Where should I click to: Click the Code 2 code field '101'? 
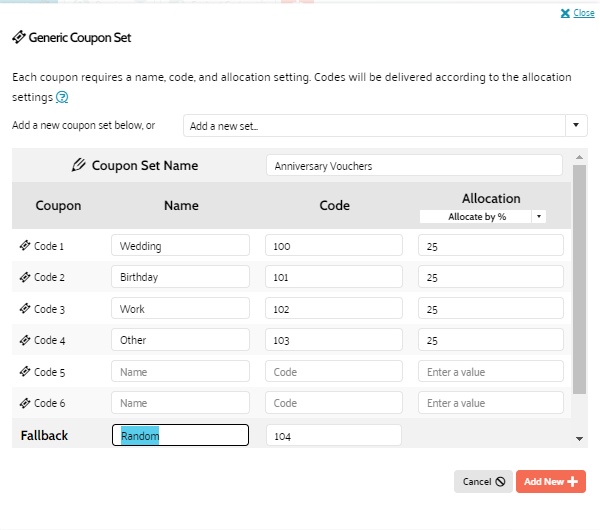coord(333,277)
